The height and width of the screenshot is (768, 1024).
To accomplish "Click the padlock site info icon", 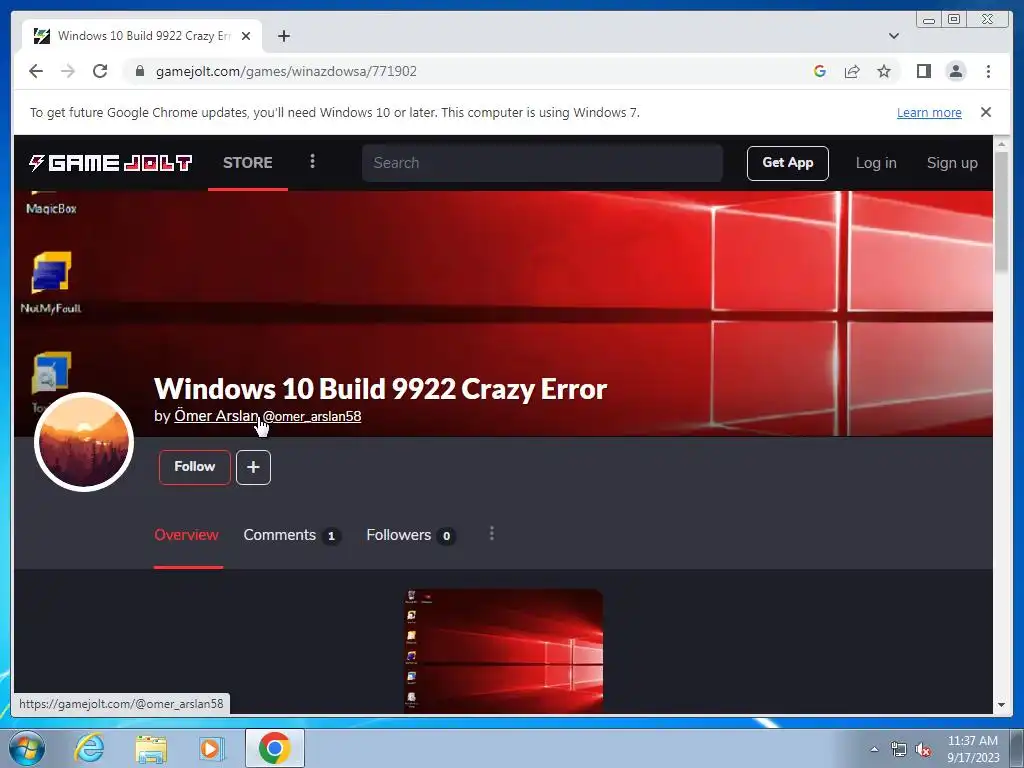I will [x=139, y=71].
